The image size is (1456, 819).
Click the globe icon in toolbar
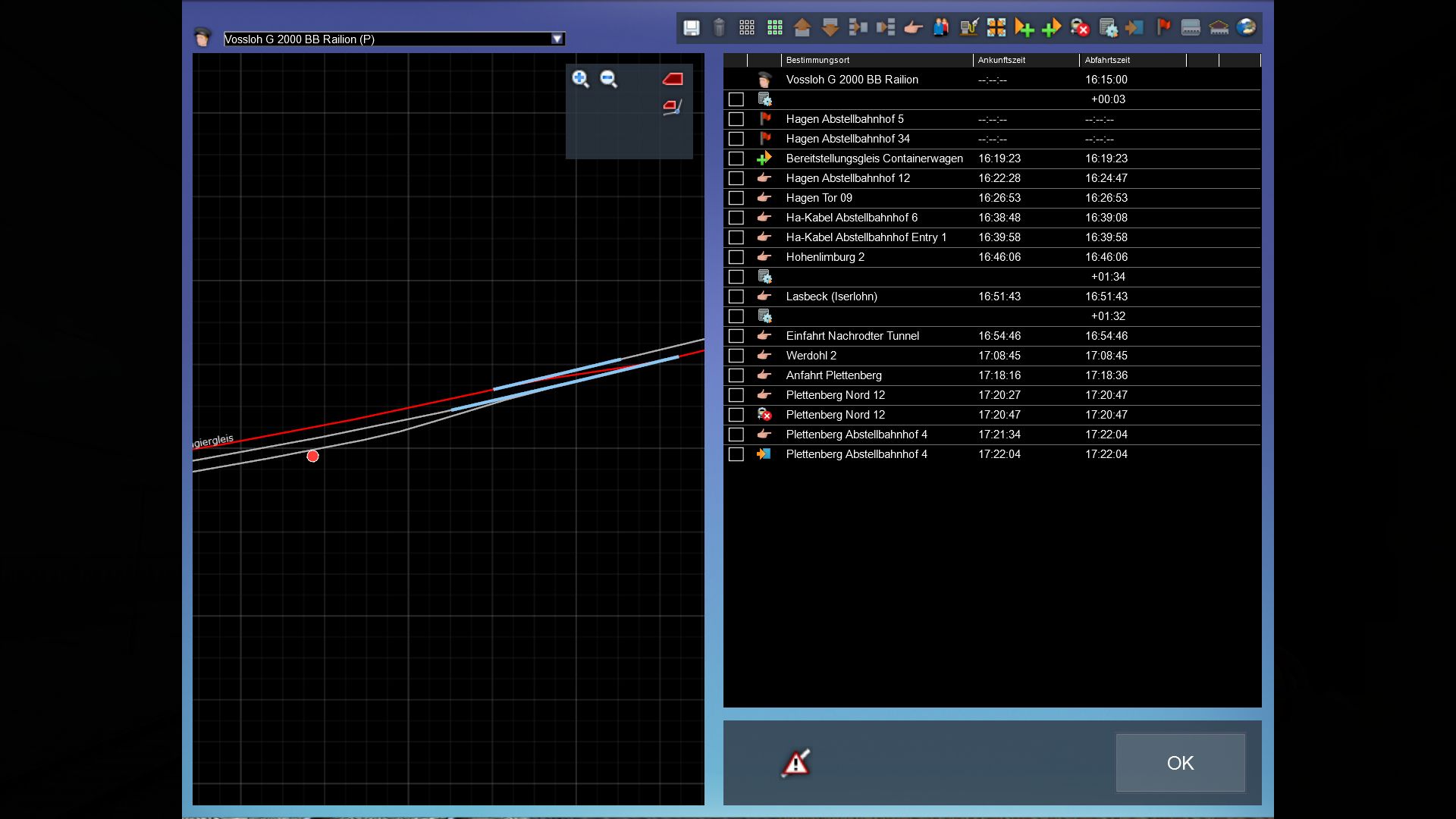coord(1246,28)
